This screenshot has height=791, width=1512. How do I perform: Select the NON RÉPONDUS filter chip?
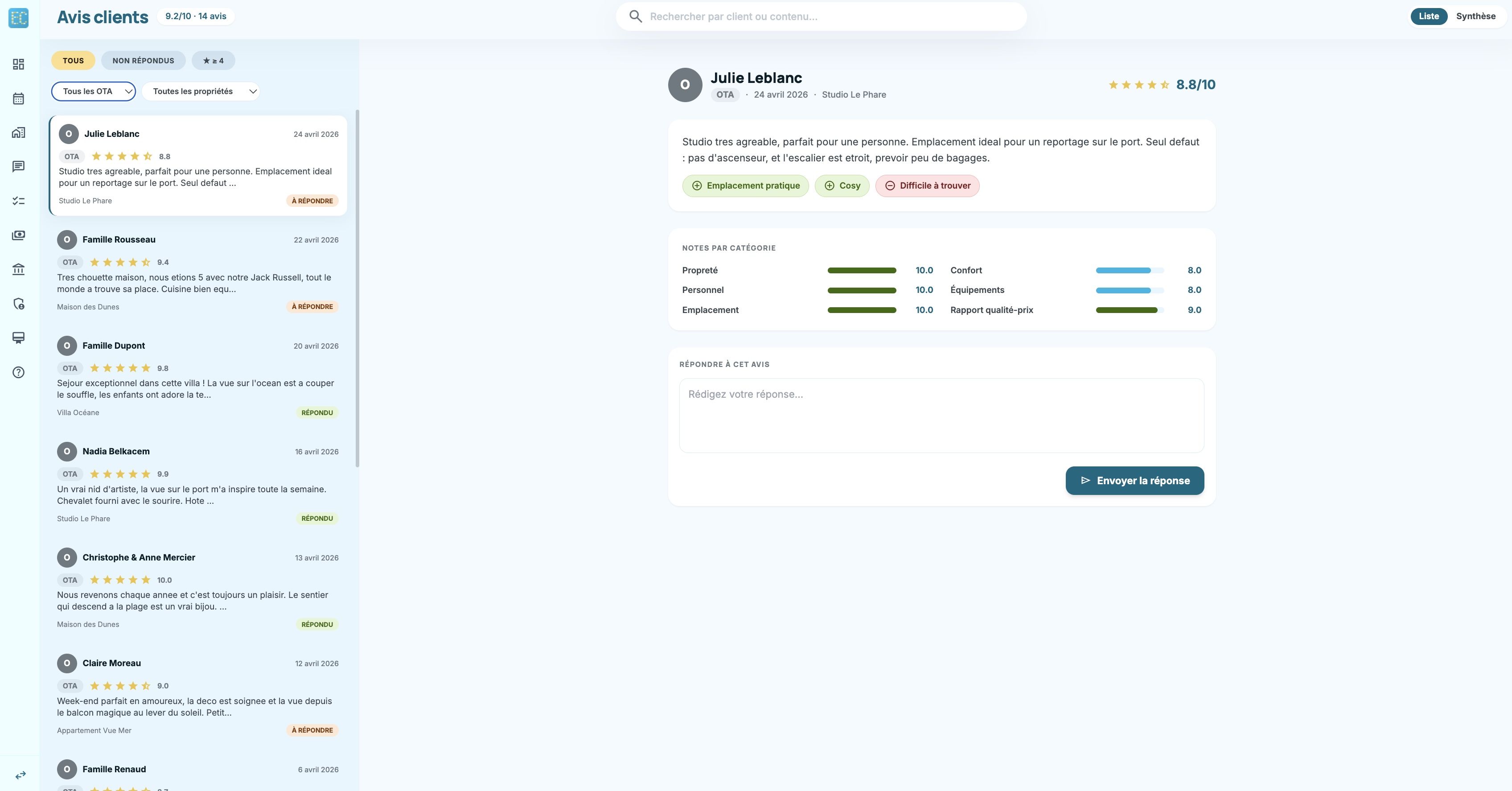(x=143, y=61)
